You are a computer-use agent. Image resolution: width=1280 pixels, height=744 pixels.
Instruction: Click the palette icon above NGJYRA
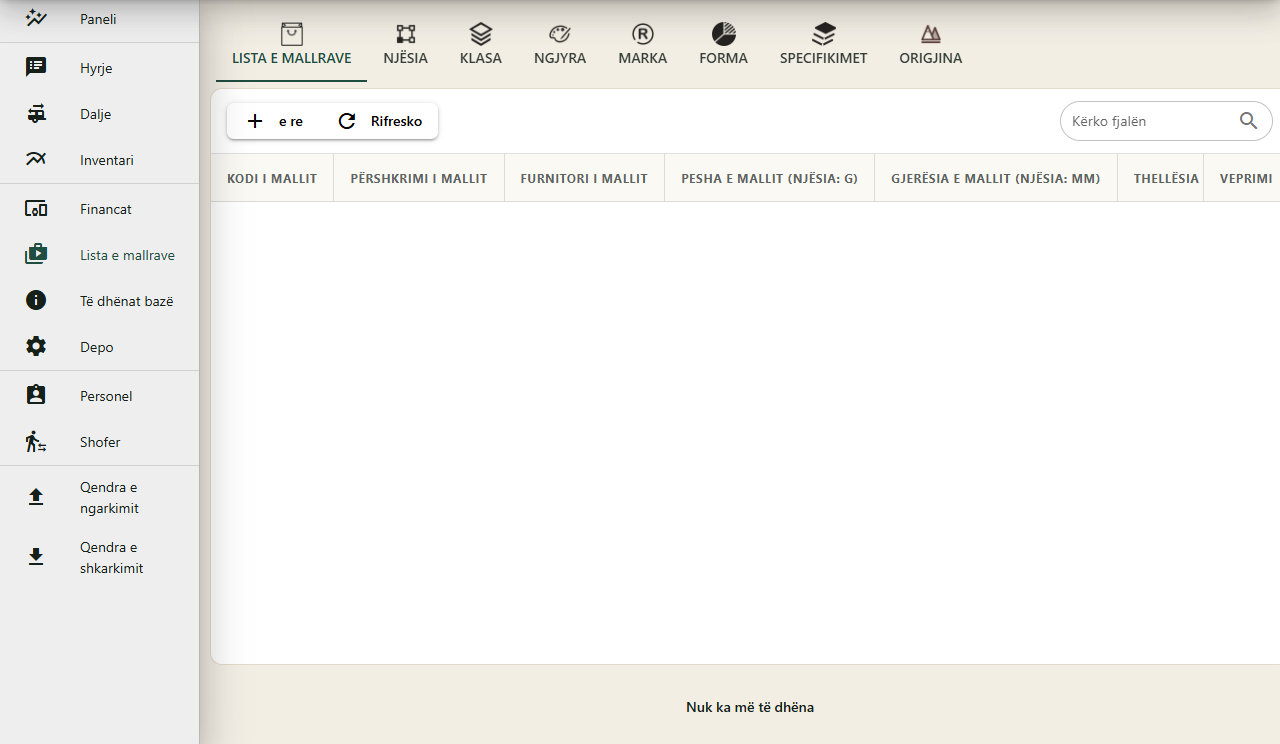(560, 34)
